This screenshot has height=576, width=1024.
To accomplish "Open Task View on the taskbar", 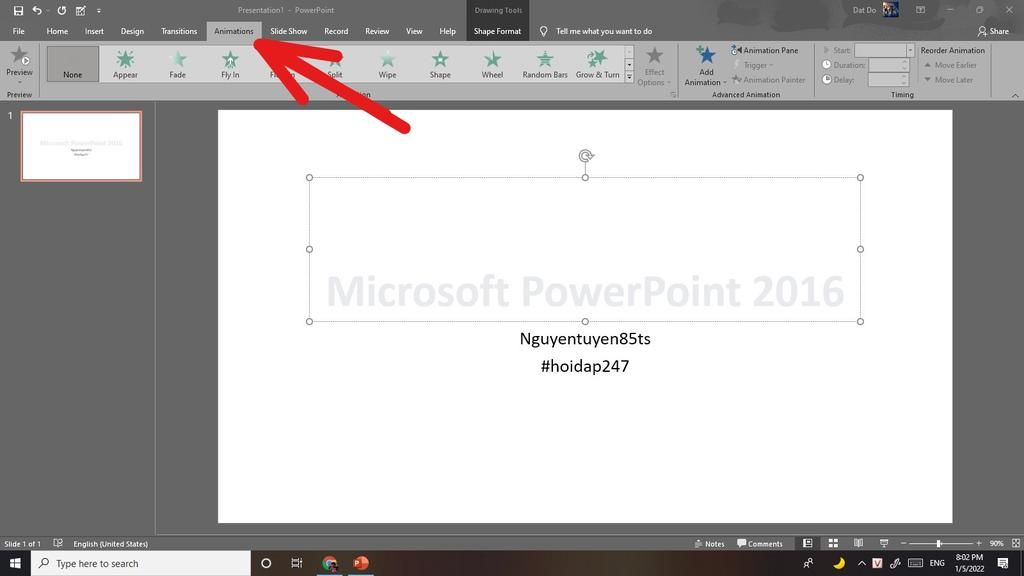I will pos(296,563).
